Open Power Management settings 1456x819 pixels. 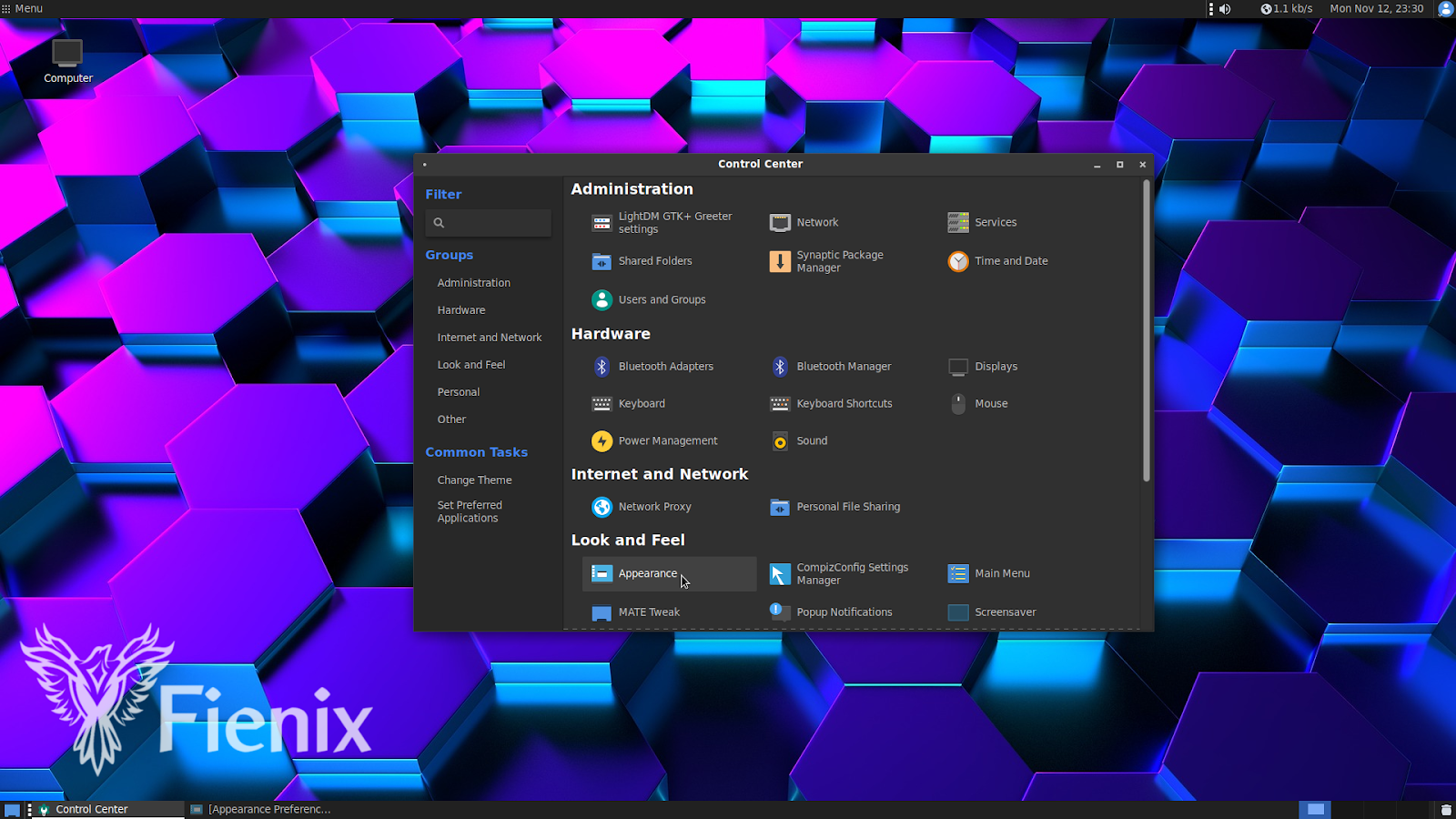click(x=668, y=440)
